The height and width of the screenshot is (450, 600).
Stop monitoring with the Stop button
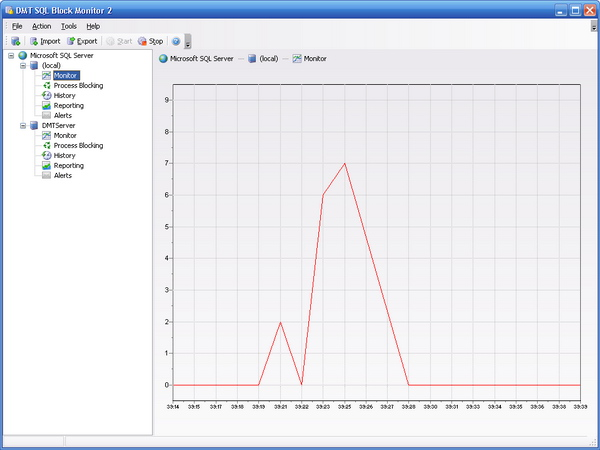pyautogui.click(x=150, y=41)
